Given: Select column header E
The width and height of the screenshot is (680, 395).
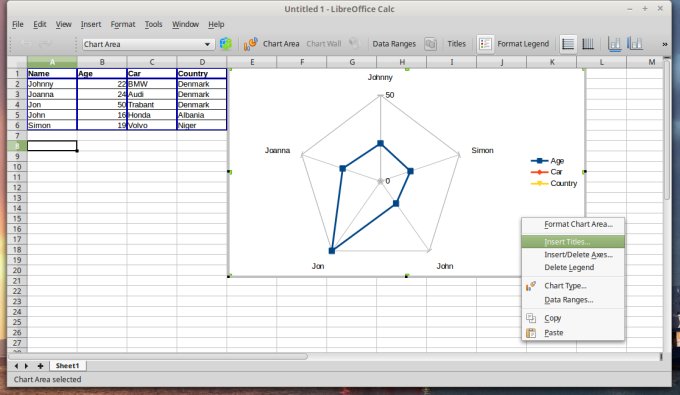Looking at the screenshot, I should (252, 62).
